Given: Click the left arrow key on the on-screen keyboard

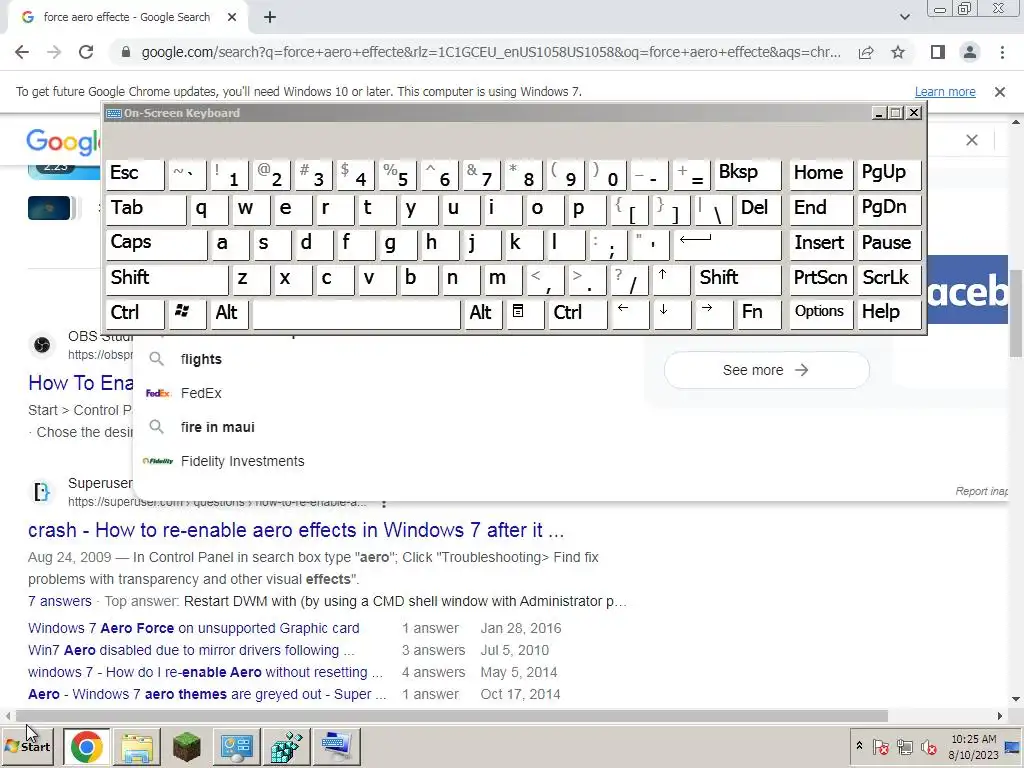Looking at the screenshot, I should [x=629, y=313].
